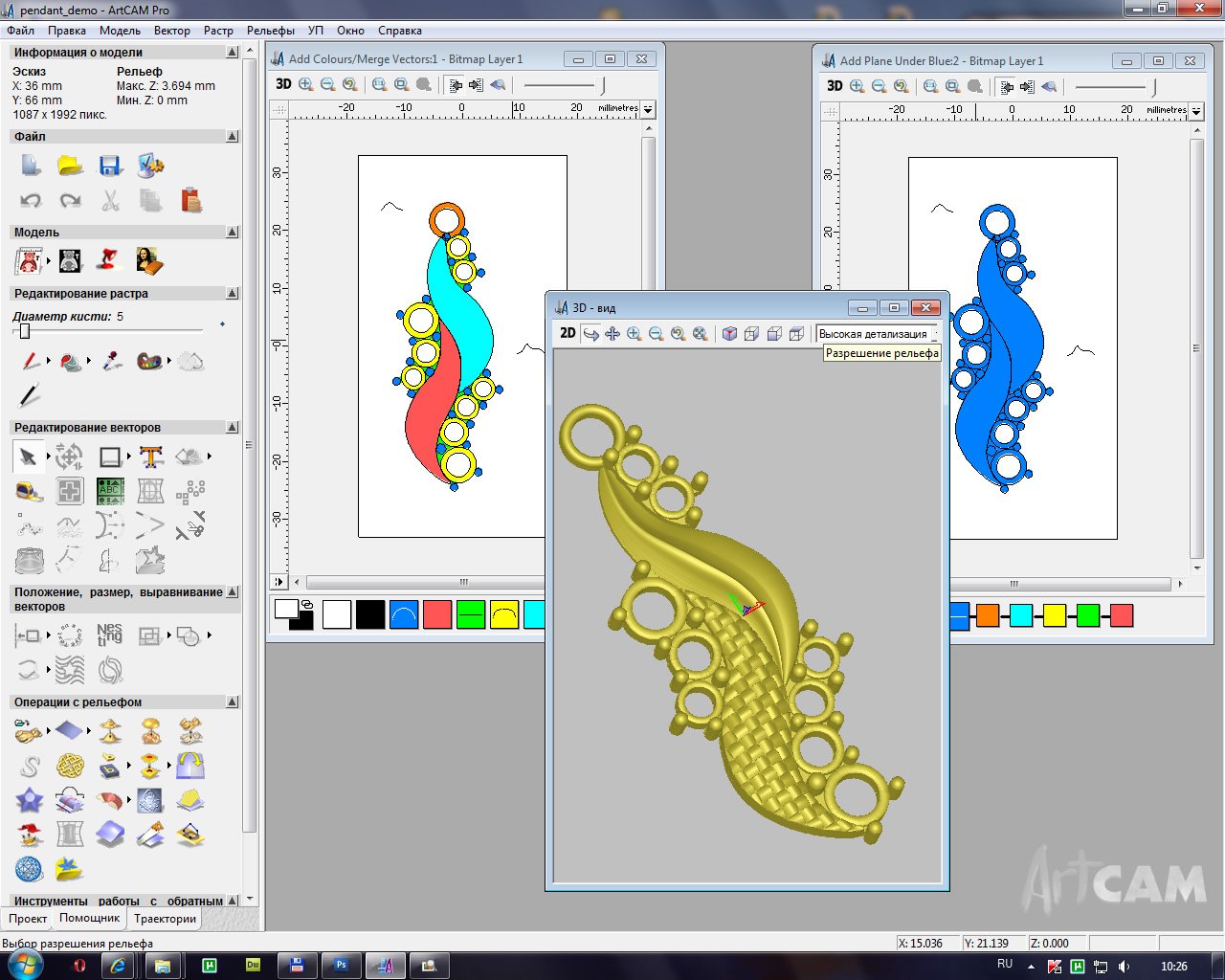This screenshot has height=980, width=1225.
Task: Switch to the Траектории tab
Action: (165, 919)
